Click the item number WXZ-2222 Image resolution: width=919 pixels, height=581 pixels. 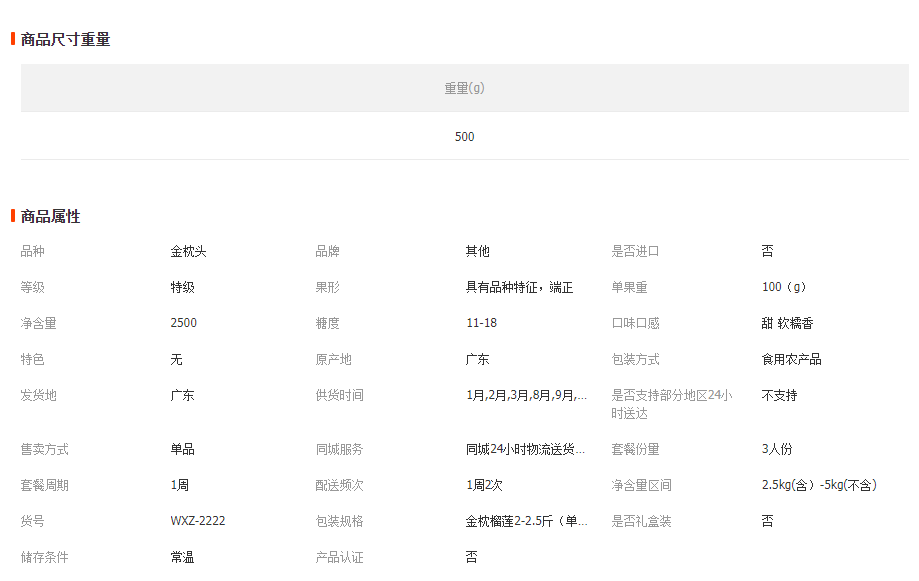pos(197,521)
